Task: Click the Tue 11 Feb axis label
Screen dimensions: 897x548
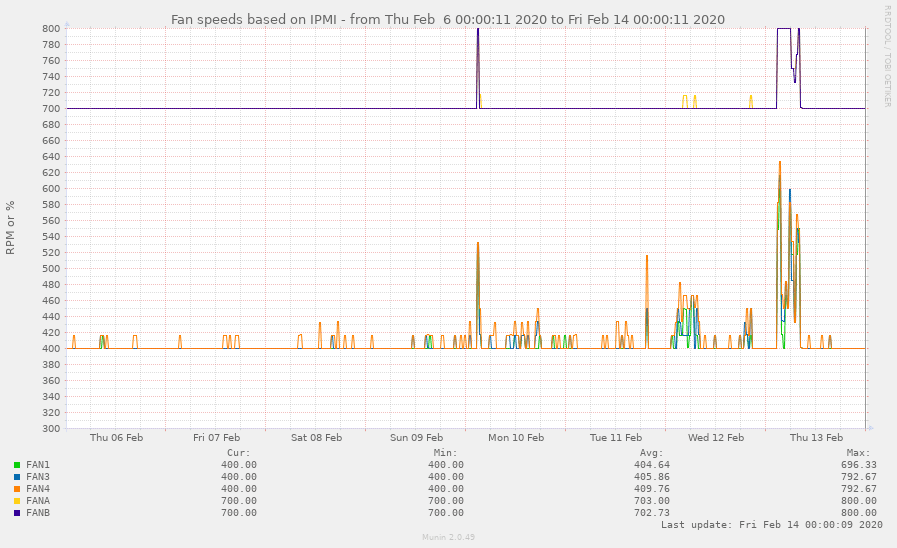Action: point(616,438)
